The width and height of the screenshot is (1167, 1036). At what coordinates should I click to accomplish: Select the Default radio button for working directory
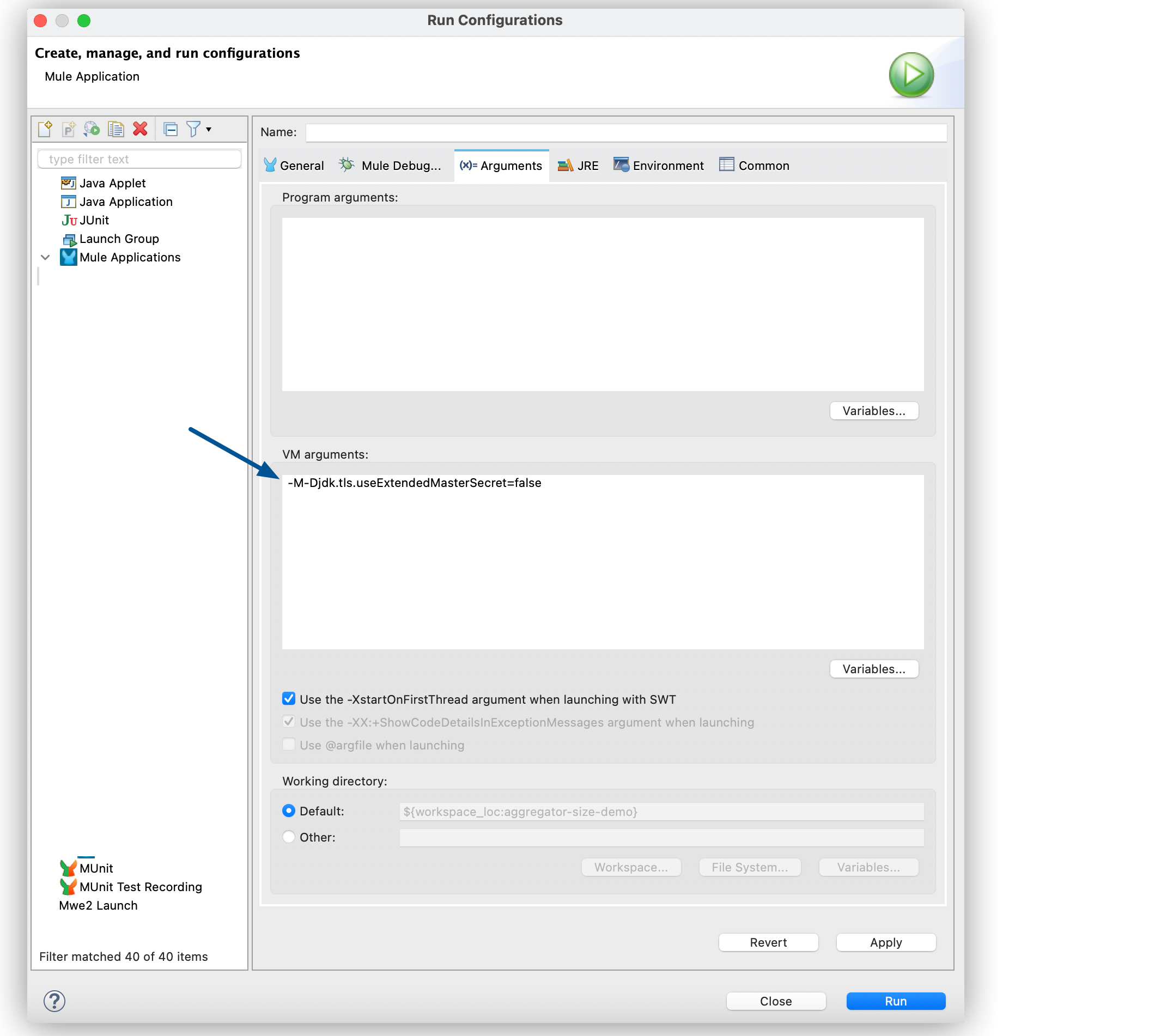288,810
